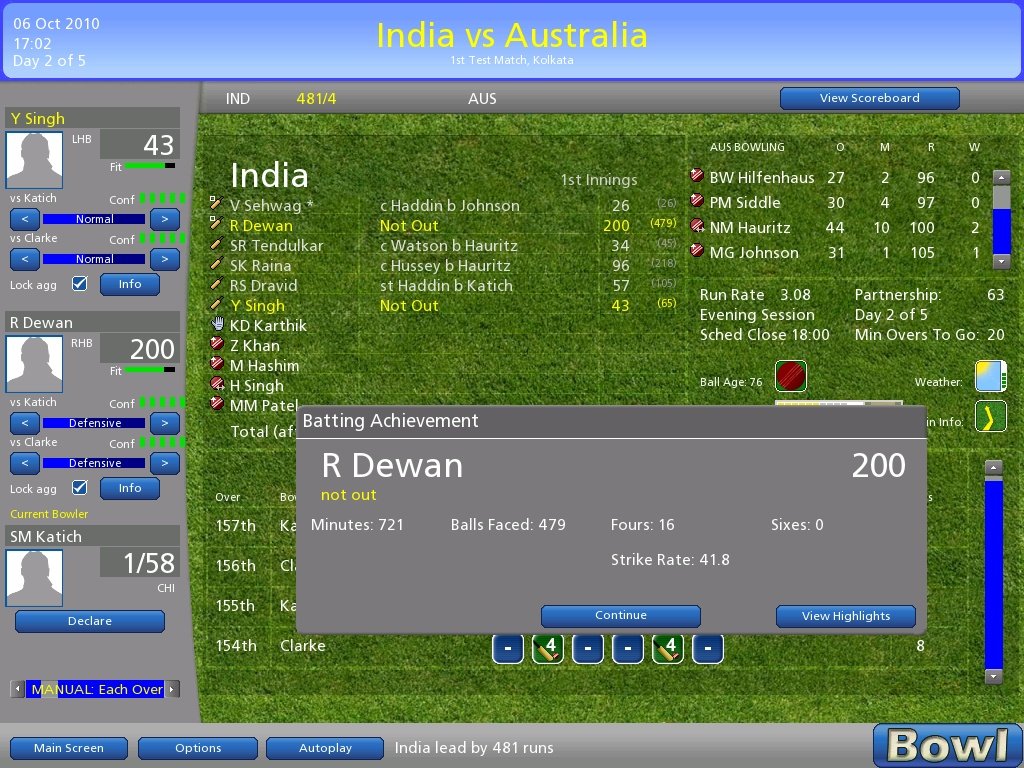This screenshot has height=768, width=1024.
Task: Open the Weather forecast icon
Action: click(990, 376)
